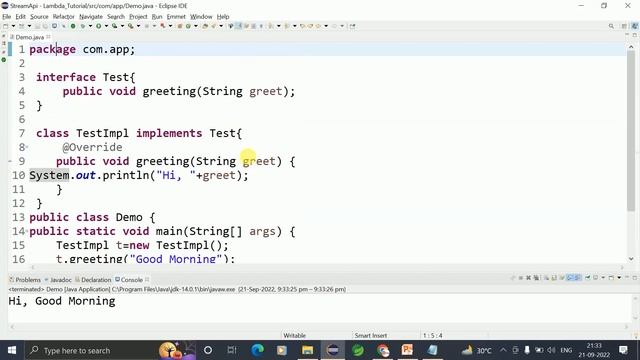The width and height of the screenshot is (640, 360).
Task: Click the New file toolbar icon
Action: 5,26
